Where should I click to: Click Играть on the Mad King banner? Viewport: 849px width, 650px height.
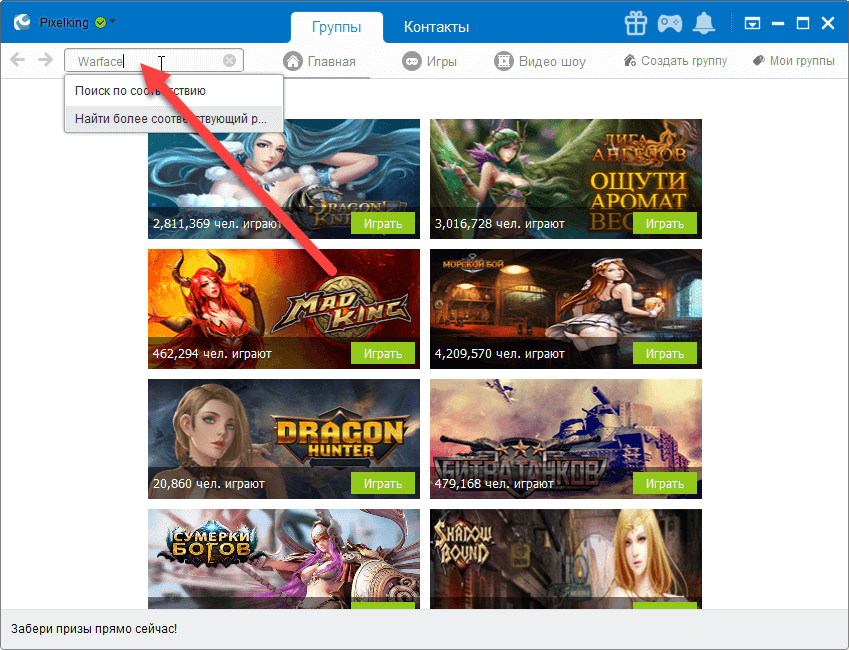(383, 354)
